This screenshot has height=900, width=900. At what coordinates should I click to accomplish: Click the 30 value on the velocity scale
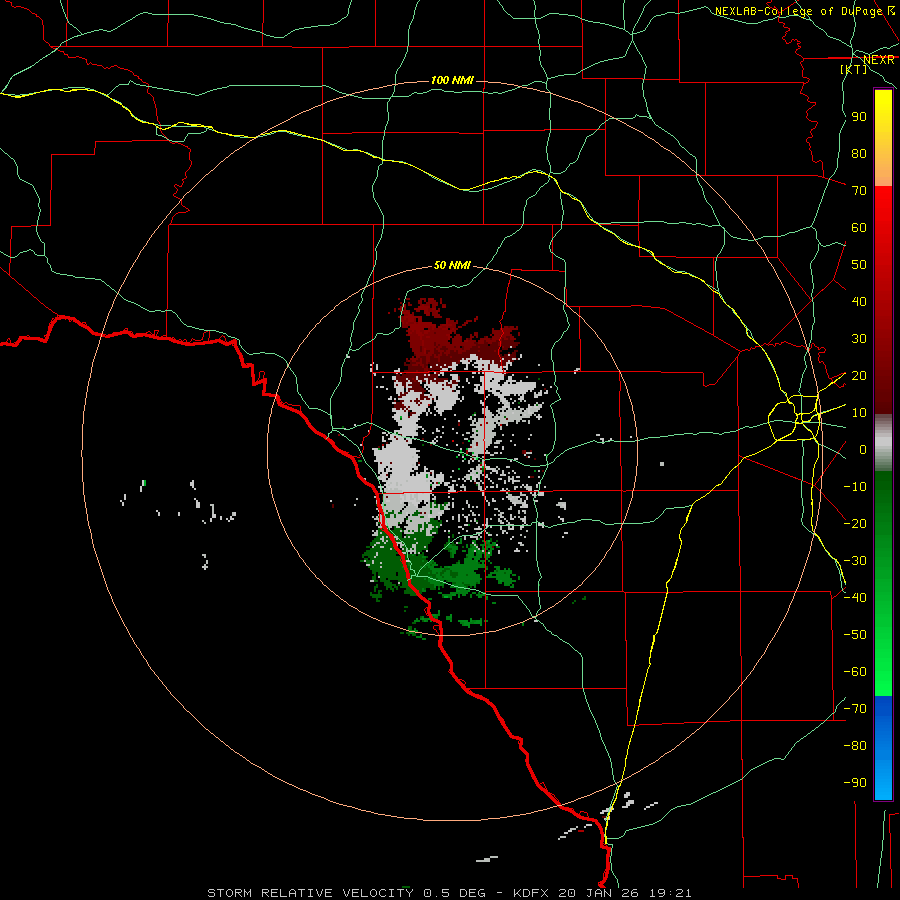859,339
